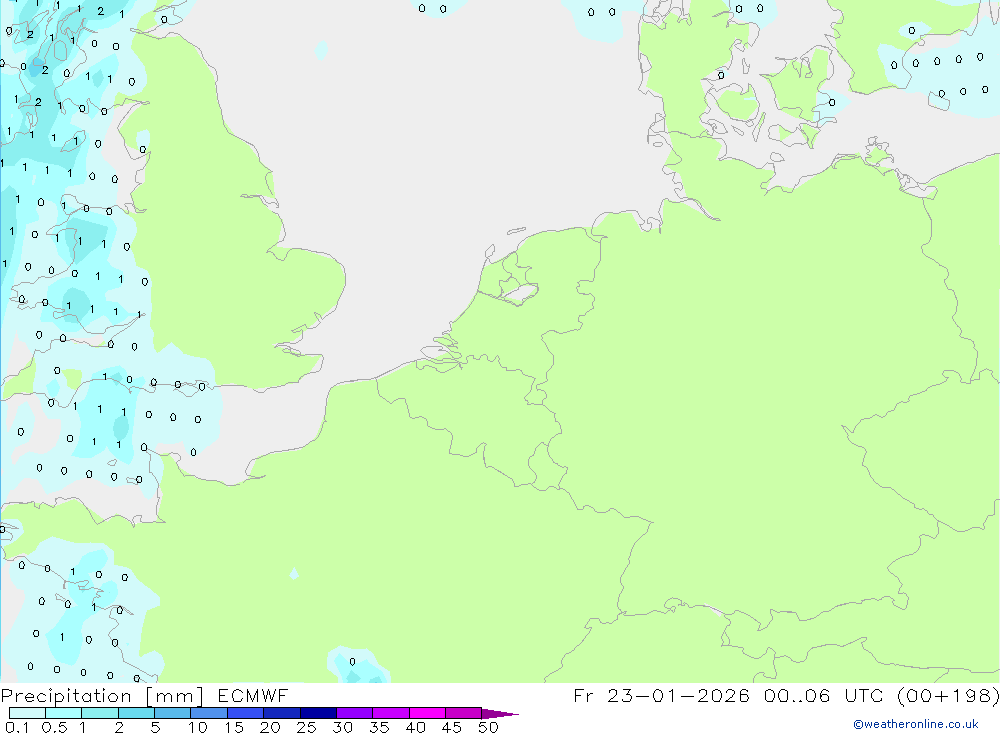Click the 'Fr 23-01-2026' date text

[x=661, y=696]
